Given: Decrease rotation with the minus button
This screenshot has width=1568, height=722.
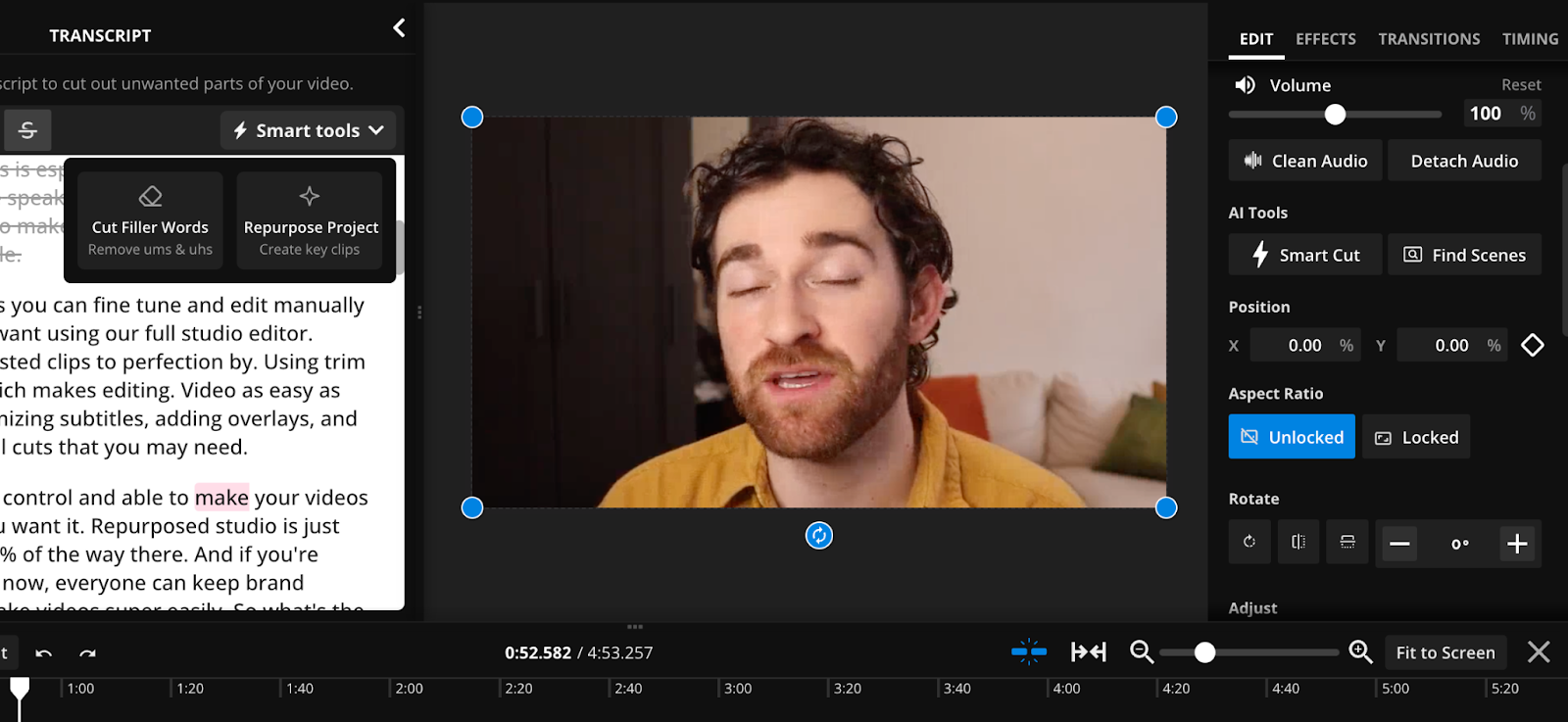Looking at the screenshot, I should pyautogui.click(x=1399, y=544).
